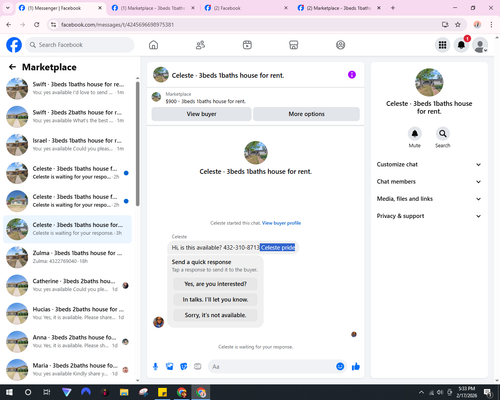
Task: Open the Chrome tab search dropdown
Action: 8,8
